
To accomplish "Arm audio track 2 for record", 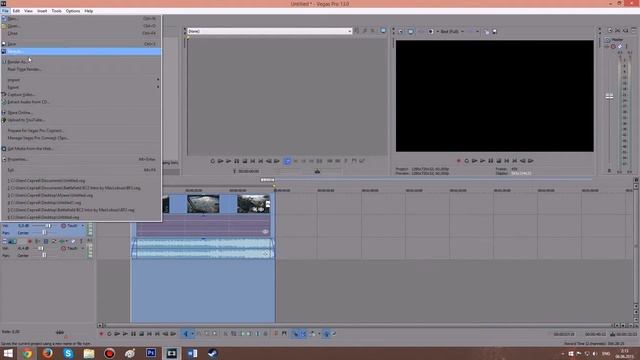I will (29, 241).
